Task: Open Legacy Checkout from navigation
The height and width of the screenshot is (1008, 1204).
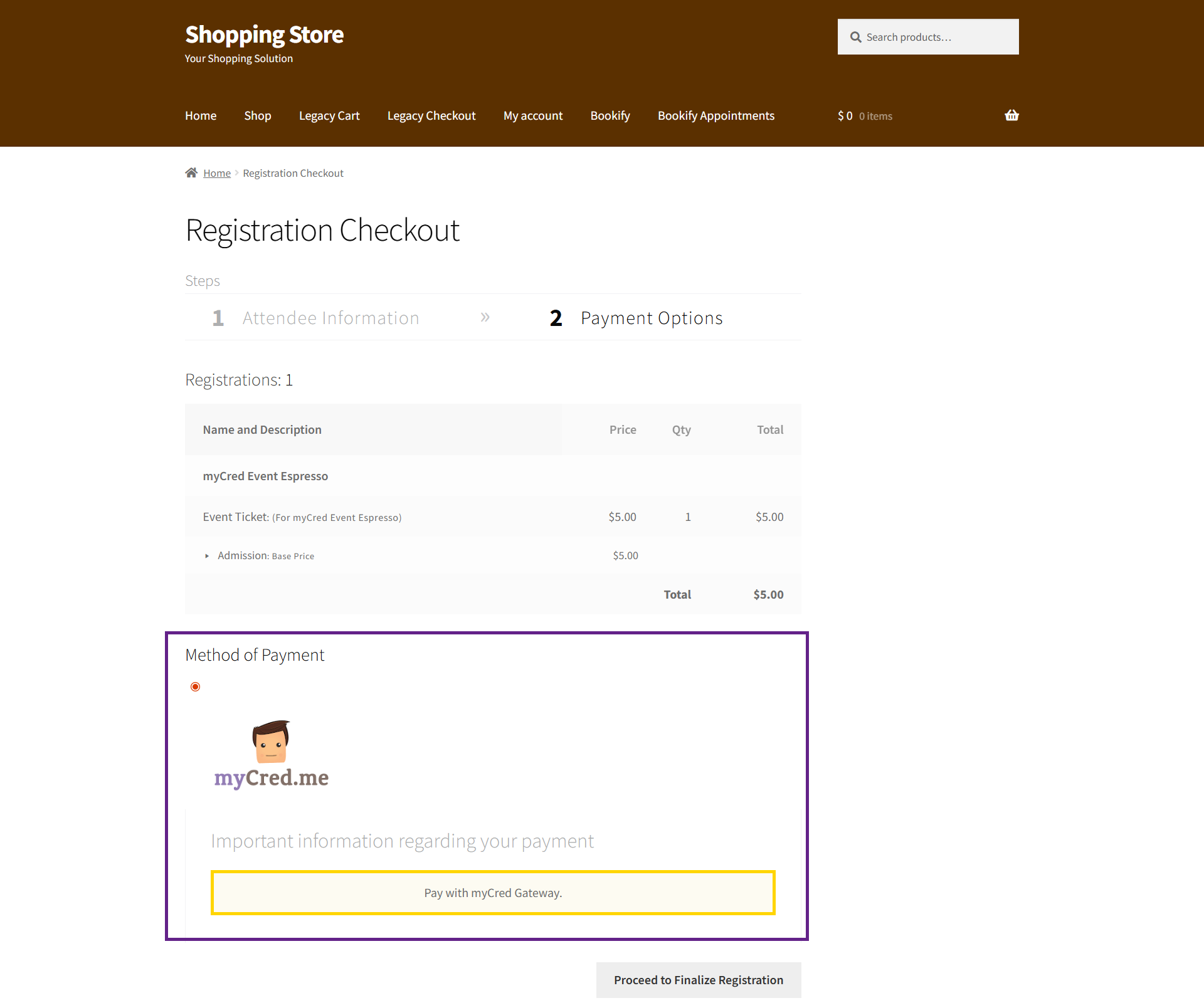Action: (x=431, y=116)
